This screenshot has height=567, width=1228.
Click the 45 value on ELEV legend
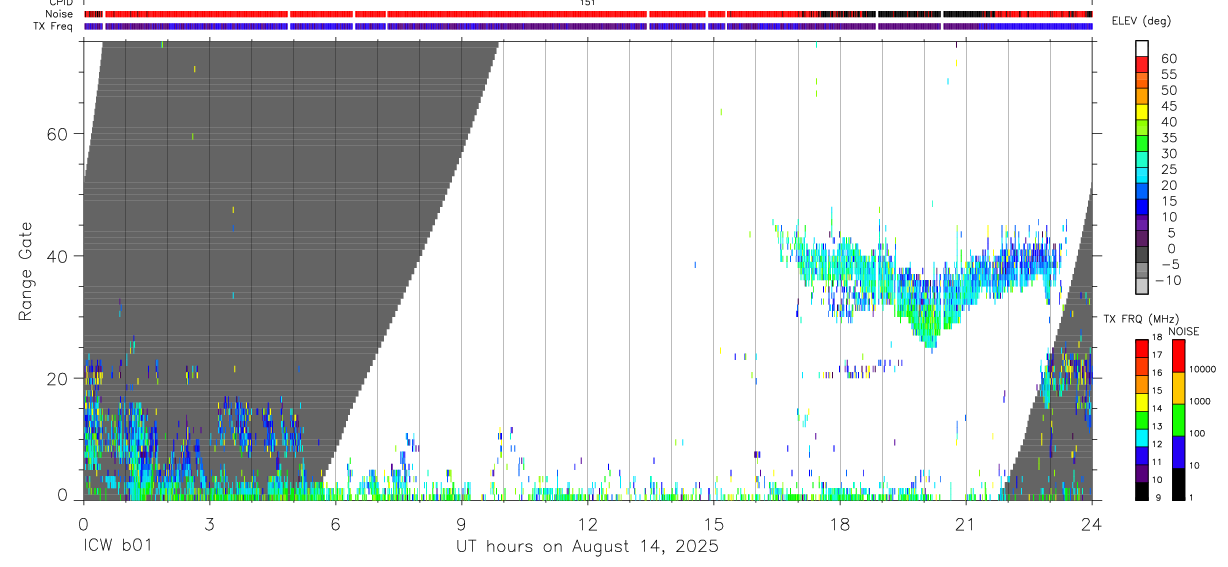[1168, 106]
